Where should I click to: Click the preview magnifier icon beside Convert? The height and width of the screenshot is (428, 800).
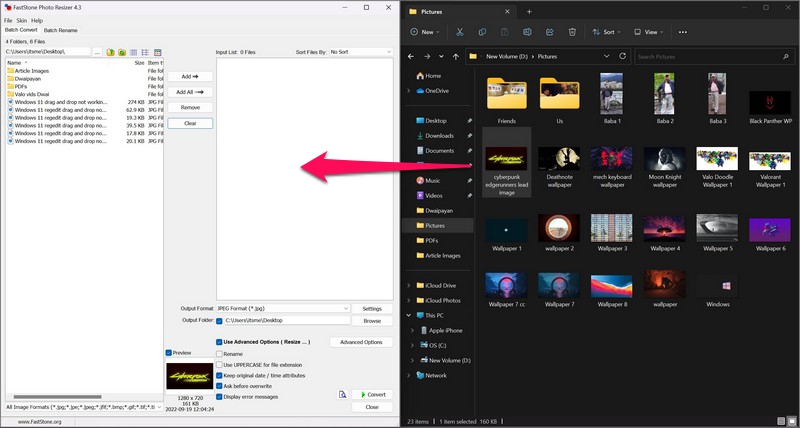tap(342, 394)
